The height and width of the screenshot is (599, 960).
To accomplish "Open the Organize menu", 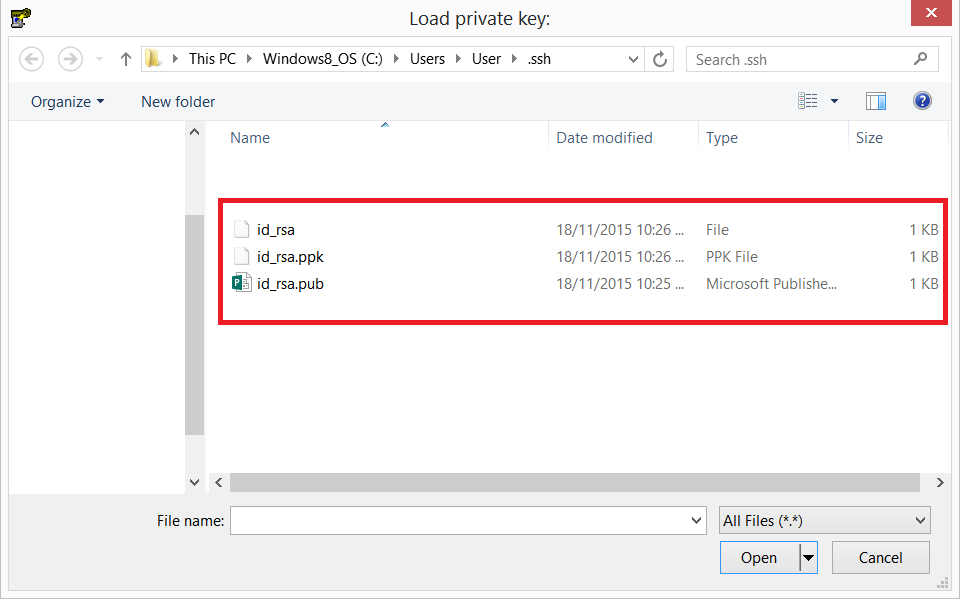I will click(x=67, y=102).
